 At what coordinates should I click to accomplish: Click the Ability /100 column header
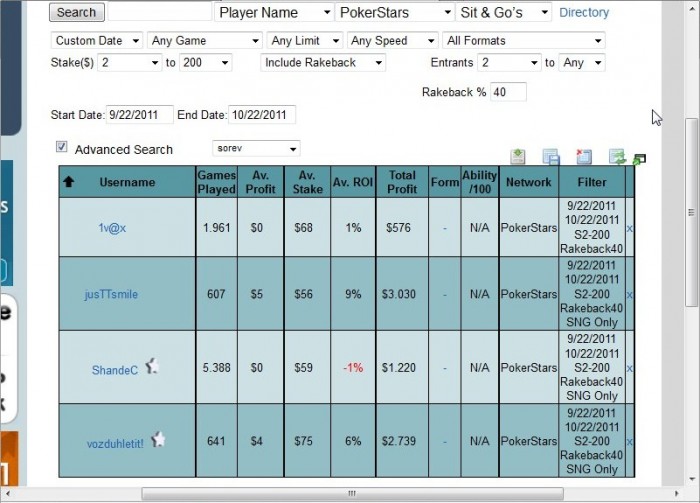[x=480, y=182]
